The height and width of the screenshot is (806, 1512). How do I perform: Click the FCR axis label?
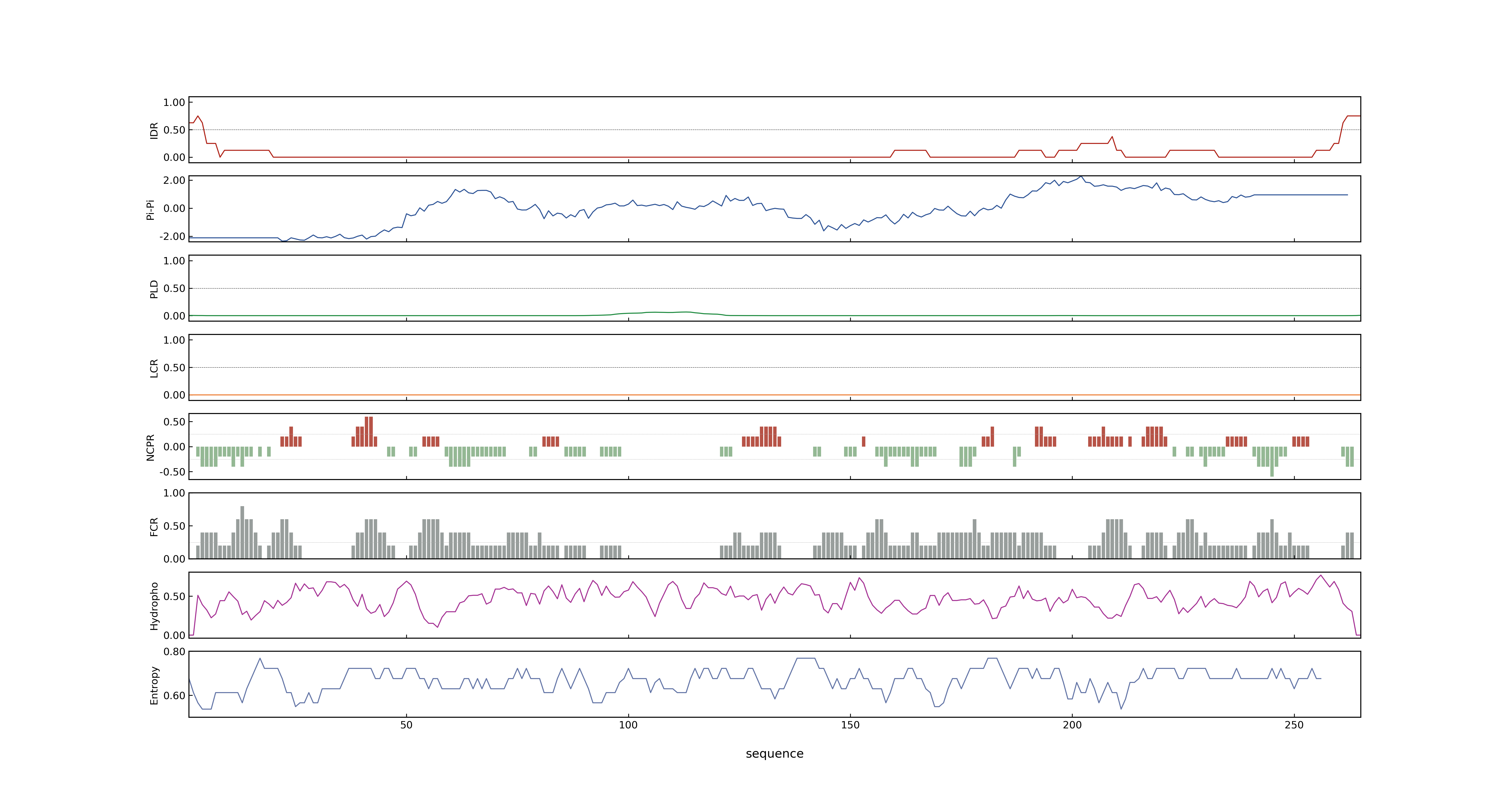coord(154,527)
